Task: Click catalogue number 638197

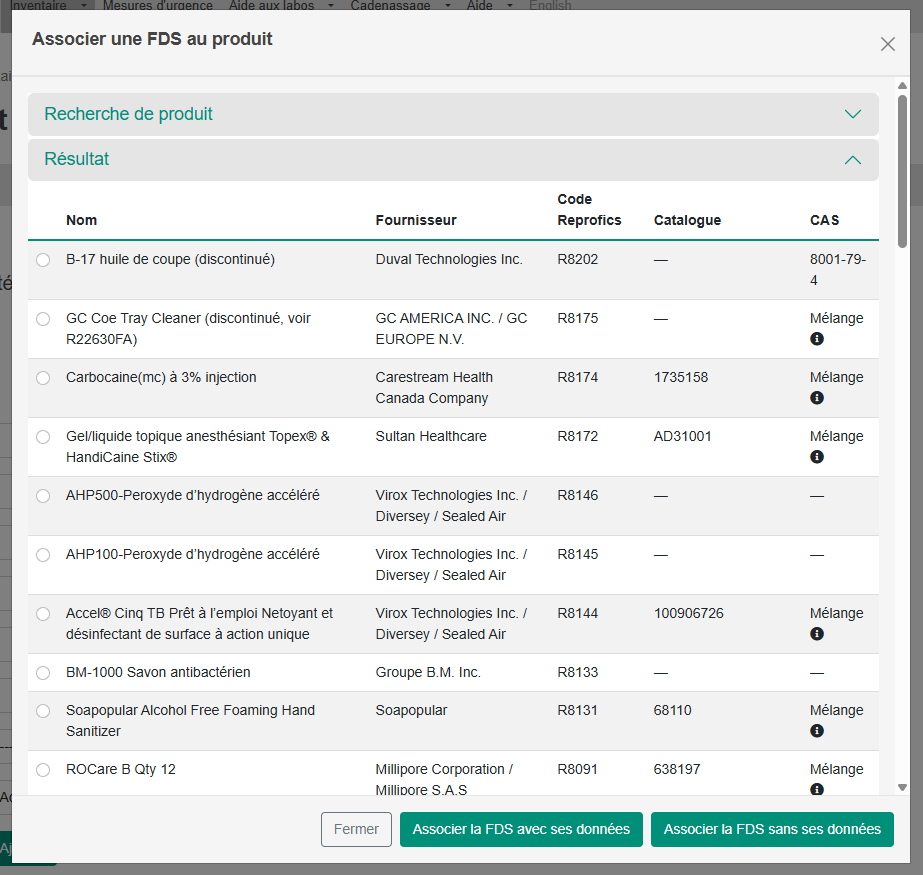Action: (x=677, y=770)
